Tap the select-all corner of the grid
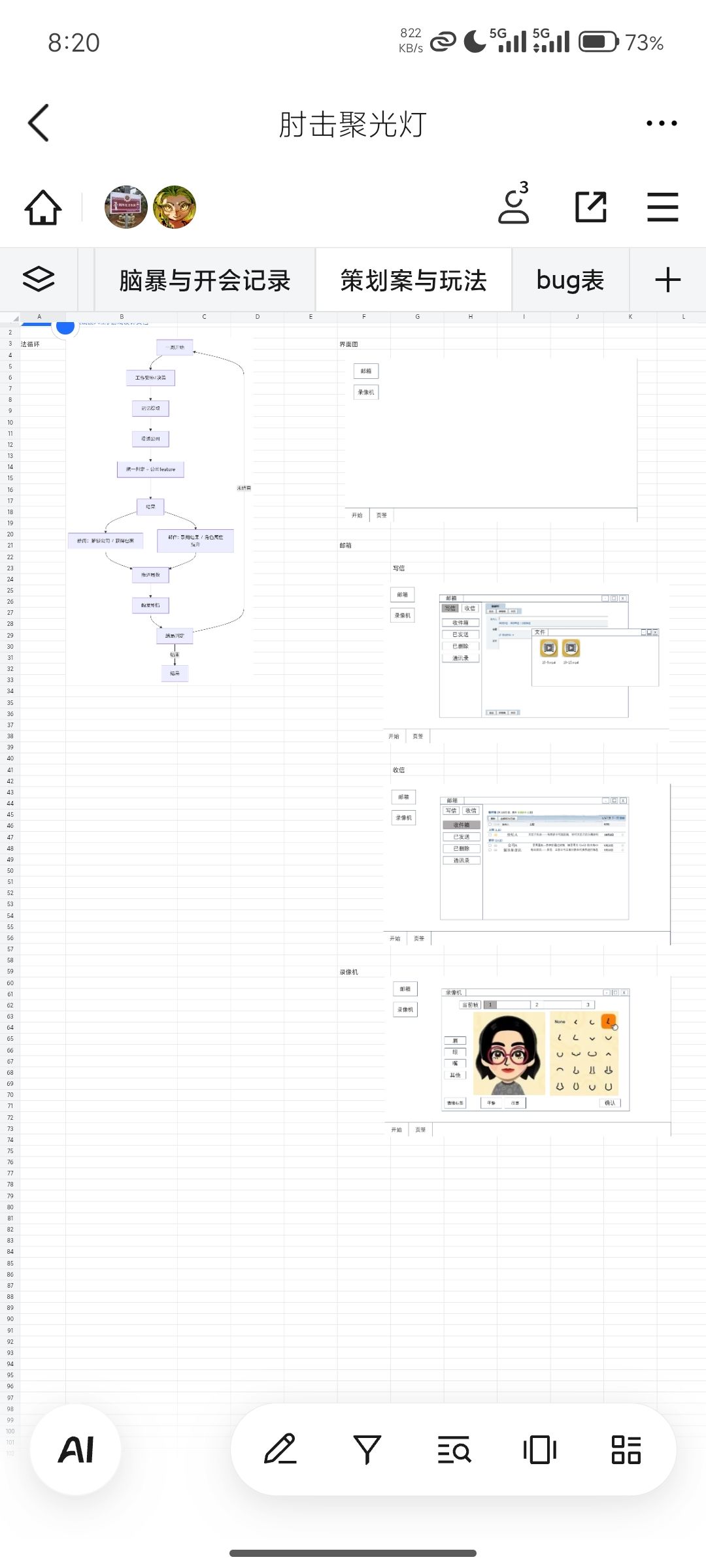The width and height of the screenshot is (706, 1568). [10, 318]
